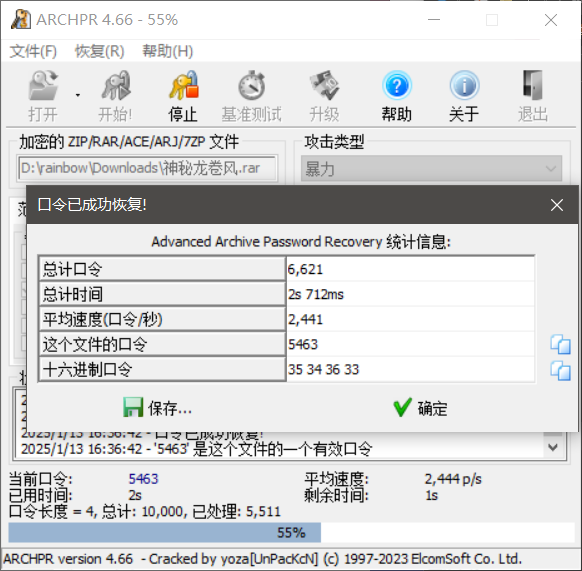Select the file password cell 5463
The width and height of the screenshot is (582, 571).
411,345
